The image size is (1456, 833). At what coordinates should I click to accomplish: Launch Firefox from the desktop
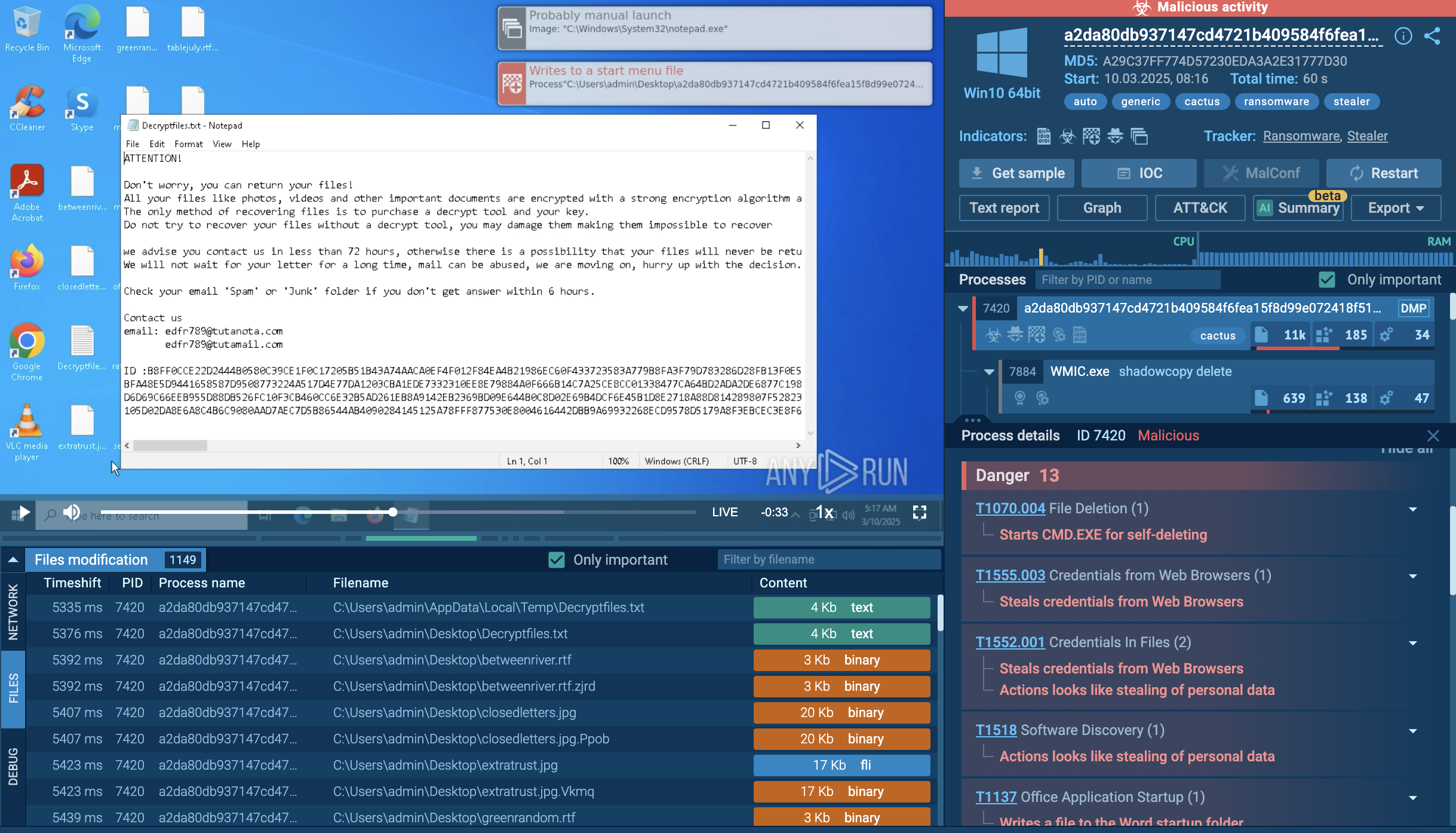click(x=27, y=267)
